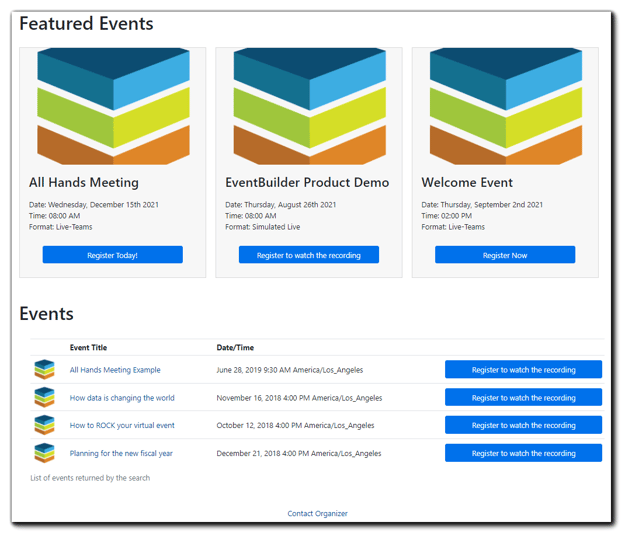The width and height of the screenshot is (632, 543).
Task: Open the How to ROCK your virtual event link
Action: (122, 425)
